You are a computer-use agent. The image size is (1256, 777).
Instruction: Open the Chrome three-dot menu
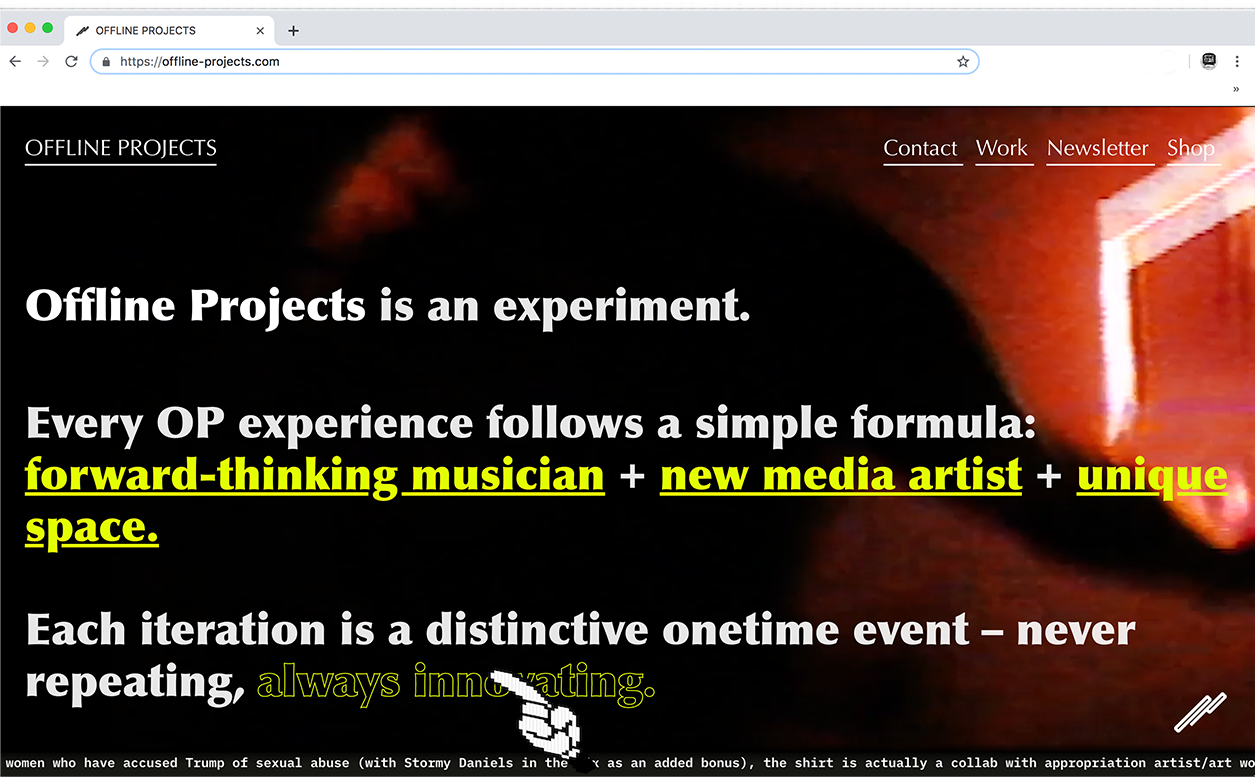click(x=1239, y=62)
